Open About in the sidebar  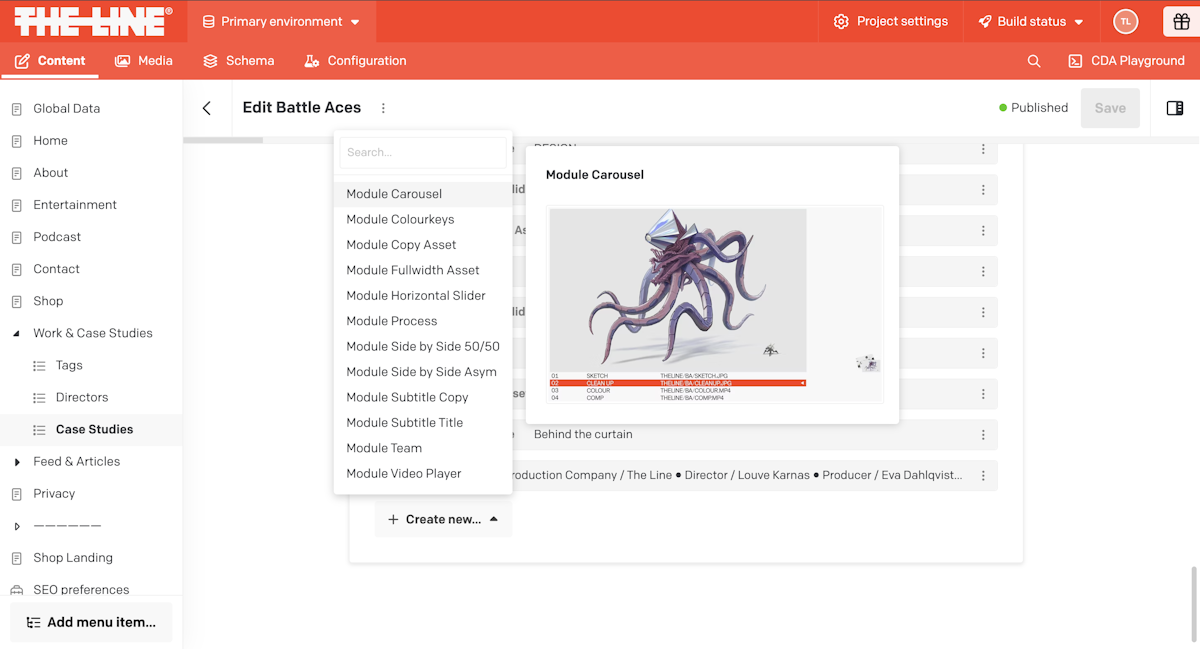pyautogui.click(x=50, y=173)
